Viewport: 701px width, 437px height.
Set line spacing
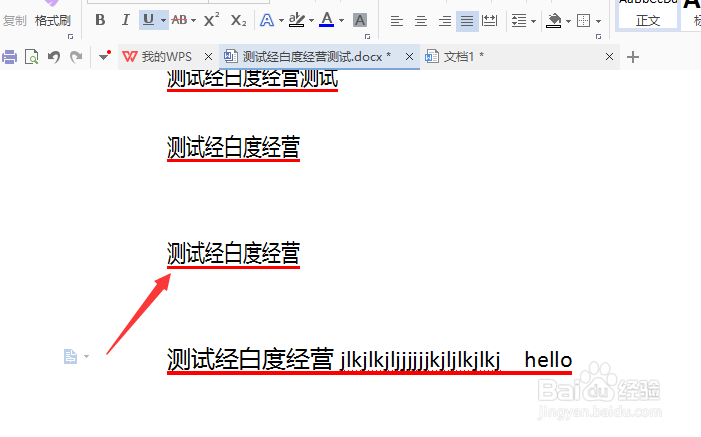(519, 21)
